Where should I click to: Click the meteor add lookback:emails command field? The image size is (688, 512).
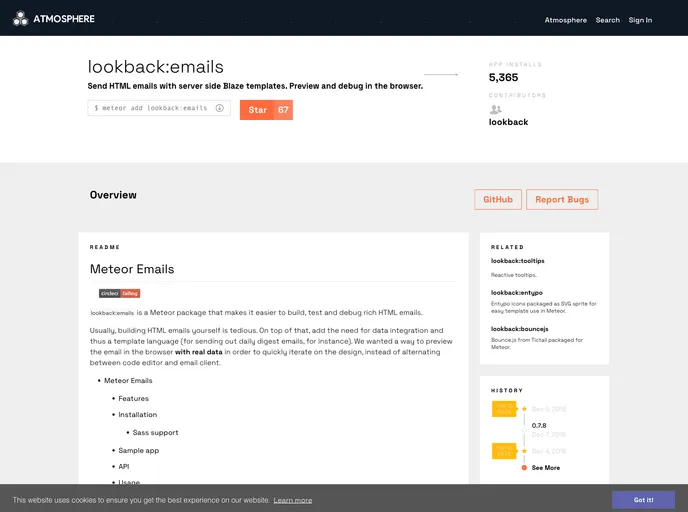(x=159, y=108)
